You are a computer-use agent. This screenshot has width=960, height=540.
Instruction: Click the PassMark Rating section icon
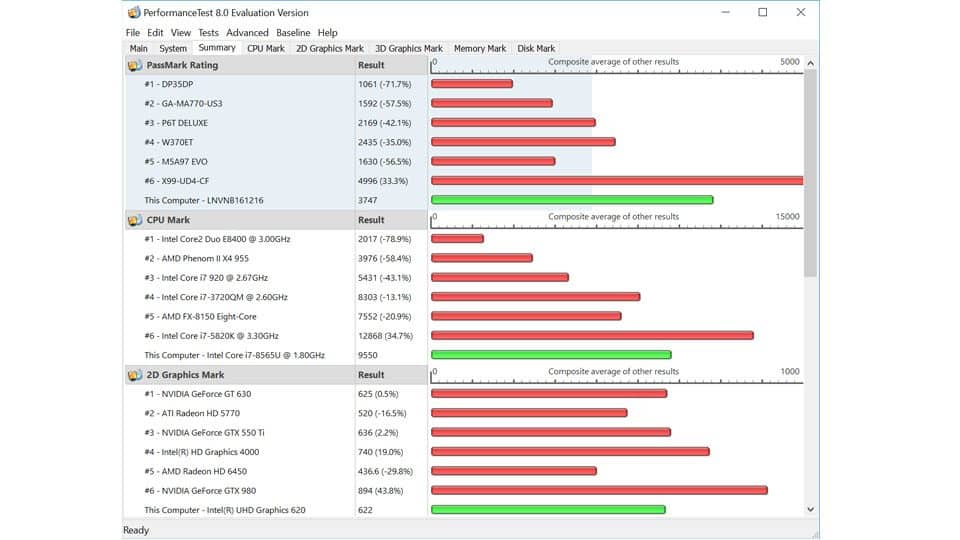(x=135, y=65)
